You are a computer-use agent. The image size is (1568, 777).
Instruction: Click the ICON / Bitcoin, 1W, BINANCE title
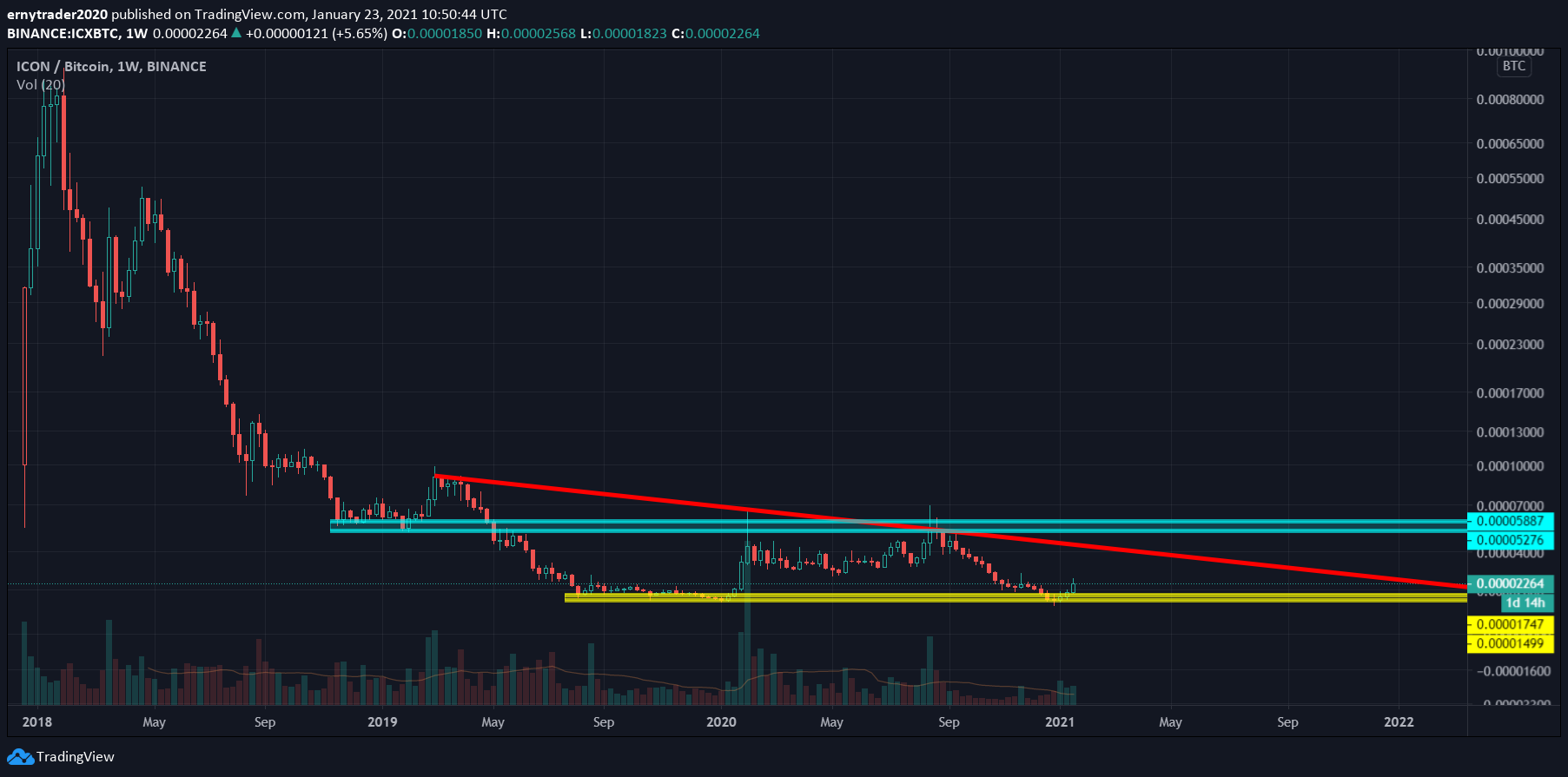[x=111, y=66]
